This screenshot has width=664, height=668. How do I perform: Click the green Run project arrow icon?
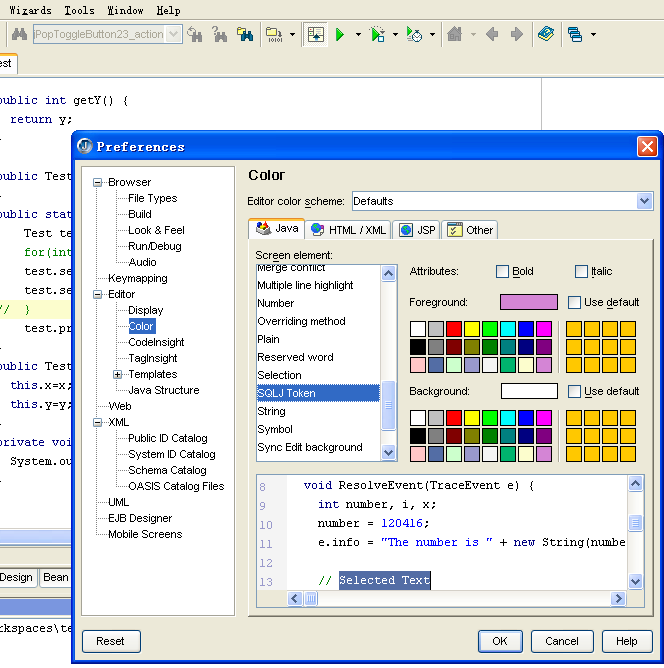[x=341, y=35]
